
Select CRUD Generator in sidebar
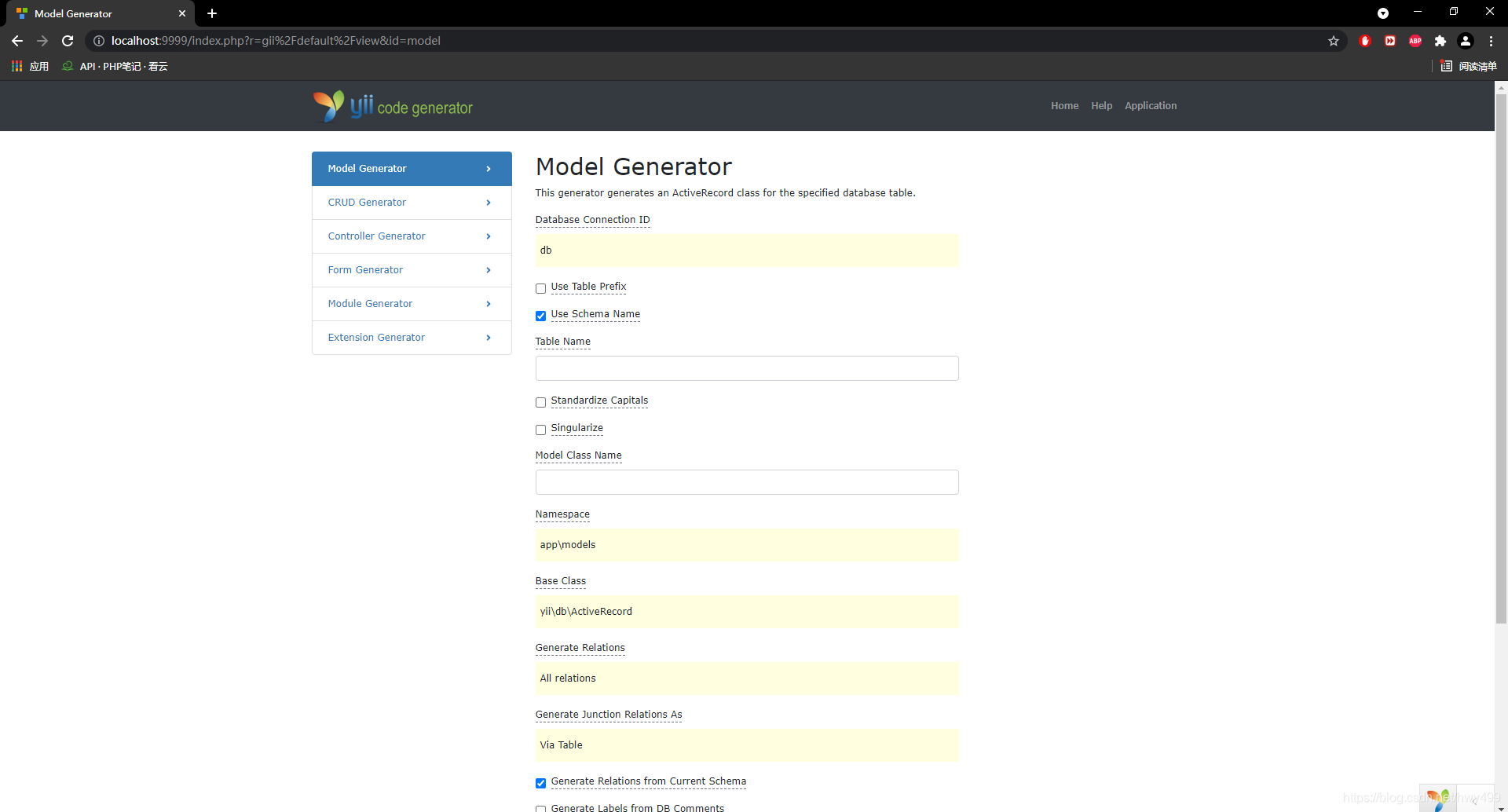tap(412, 203)
